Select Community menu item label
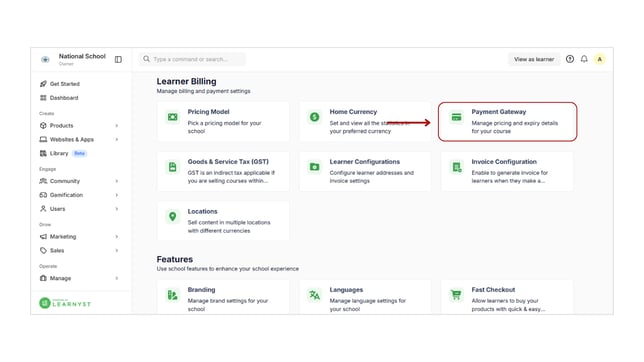The width and height of the screenshot is (644, 362). point(65,181)
